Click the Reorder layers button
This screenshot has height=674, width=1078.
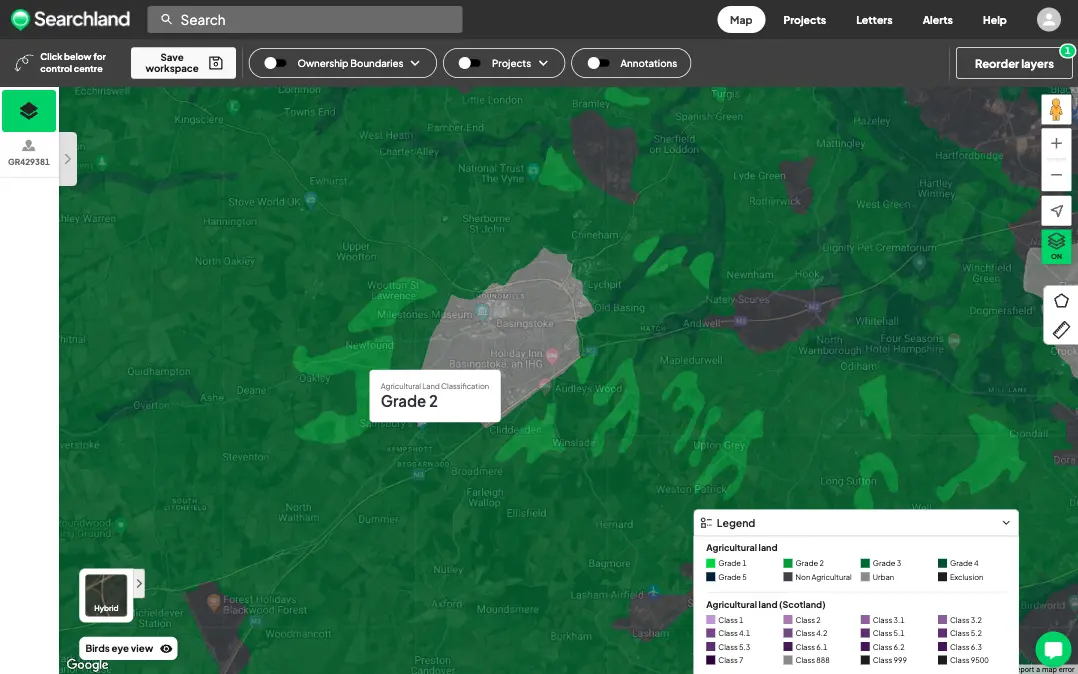tap(1014, 62)
